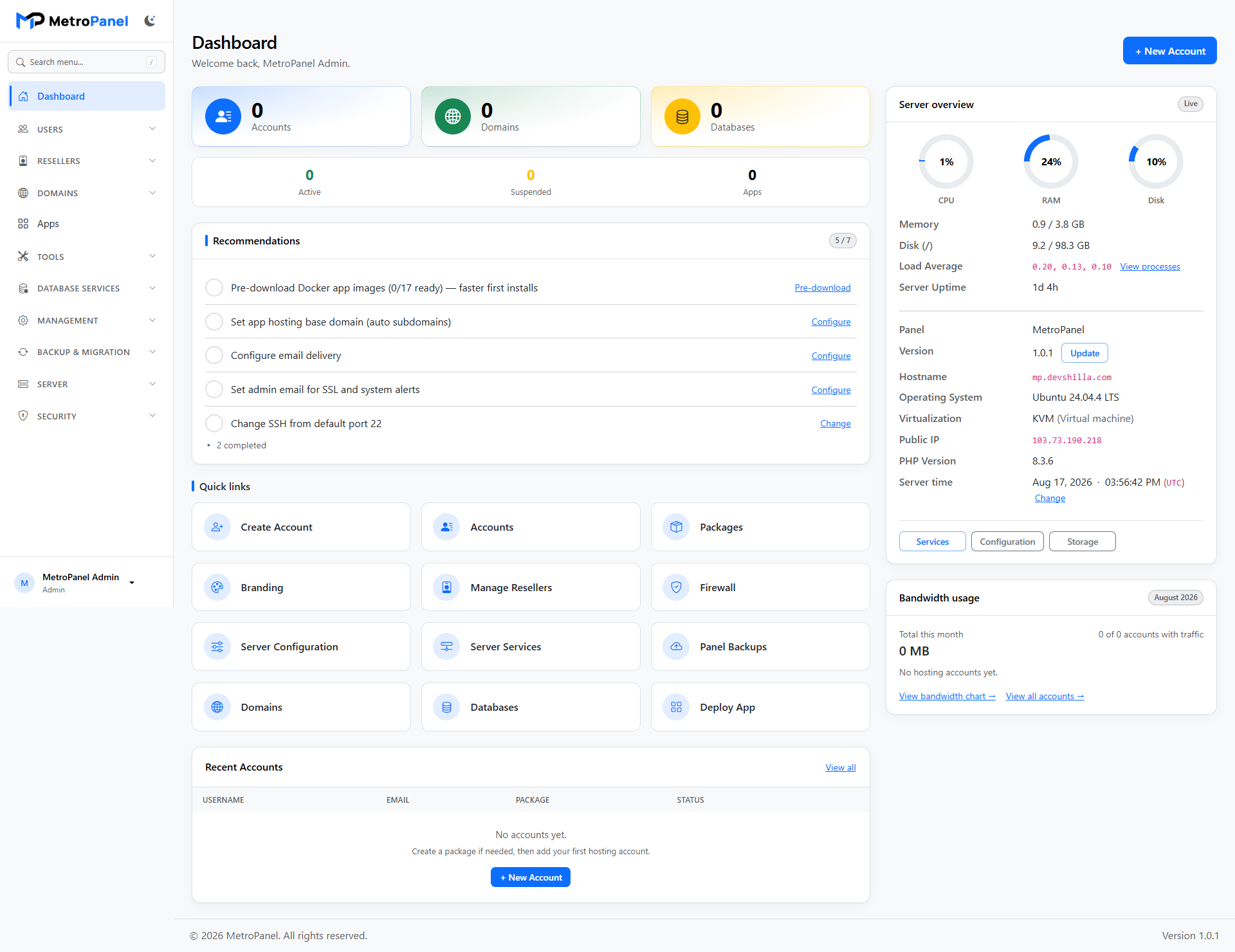Click the MetroPanel logo
Screen dimensions: 1235x952
point(72,21)
